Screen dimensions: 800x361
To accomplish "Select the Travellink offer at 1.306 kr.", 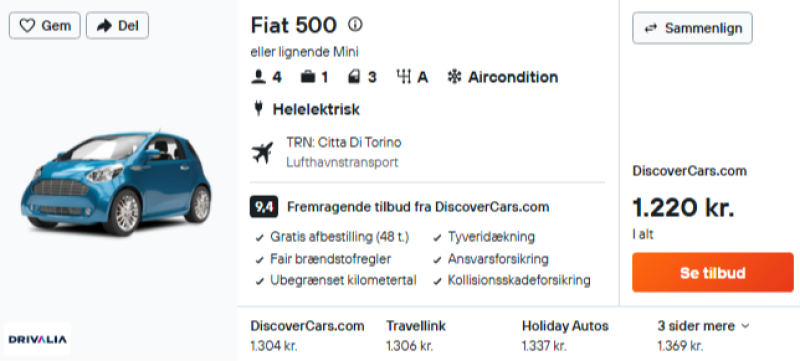I will point(416,336).
